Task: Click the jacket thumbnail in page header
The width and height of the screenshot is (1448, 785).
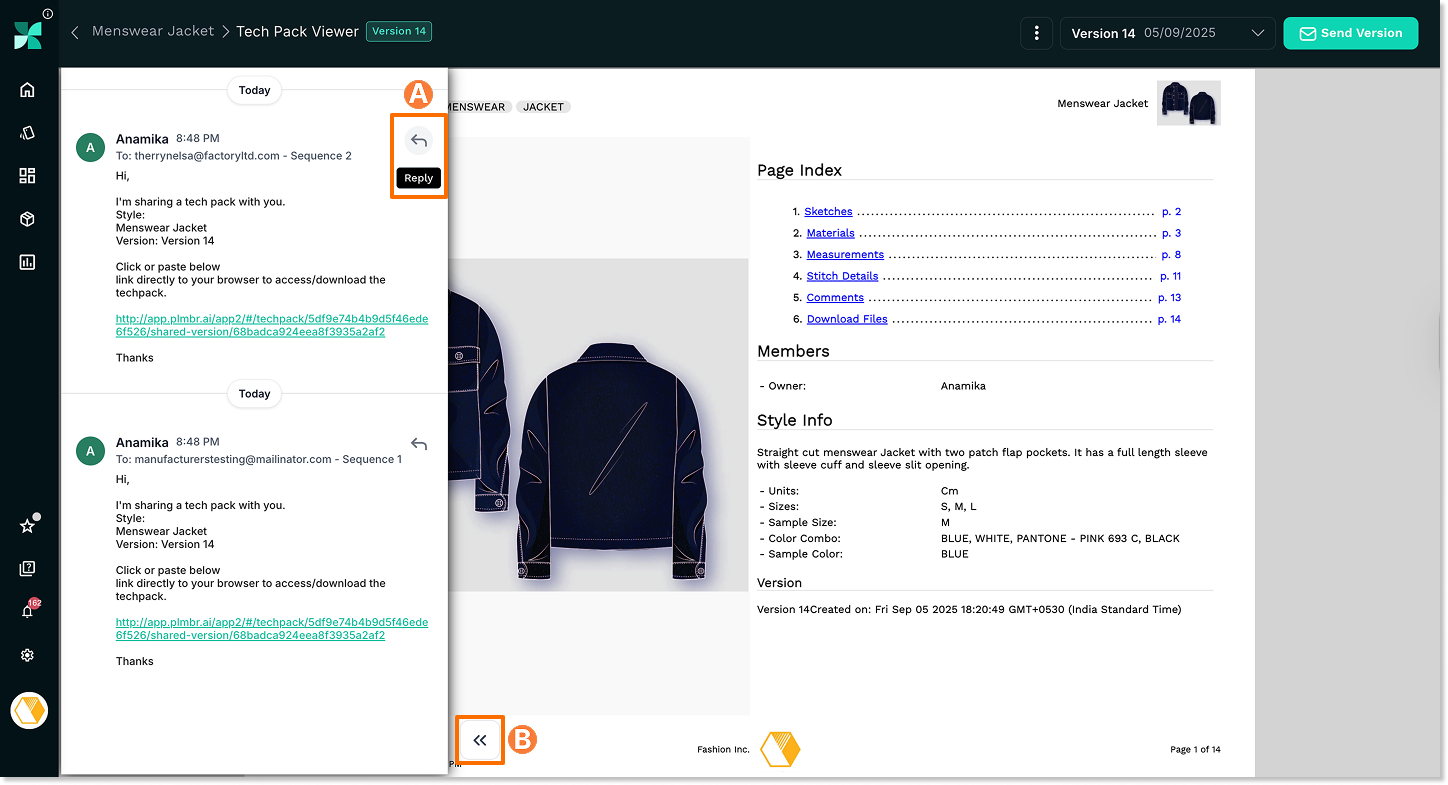Action: click(x=1188, y=103)
